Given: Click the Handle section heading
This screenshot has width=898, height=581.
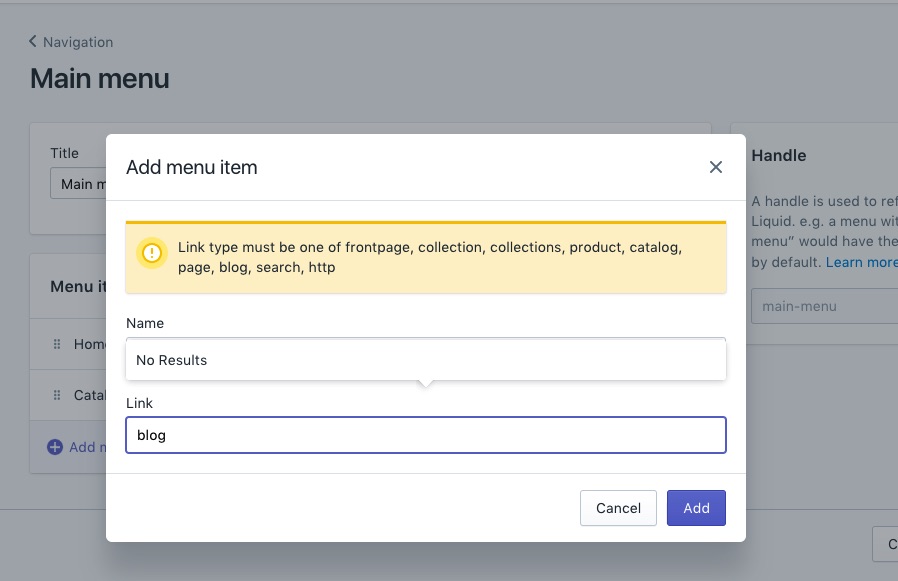Looking at the screenshot, I should tap(778, 155).
